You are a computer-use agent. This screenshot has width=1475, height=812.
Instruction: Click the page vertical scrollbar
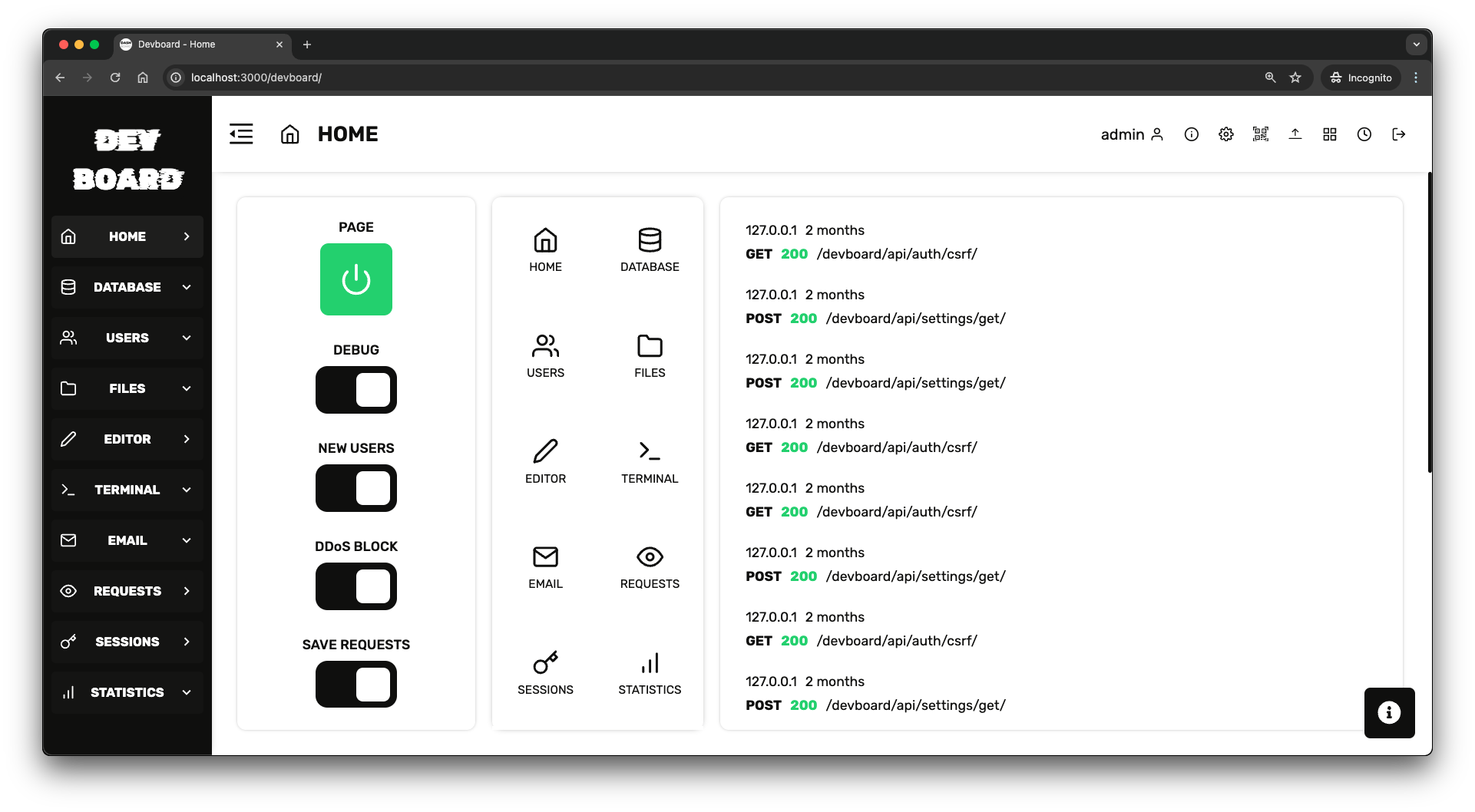1429,322
